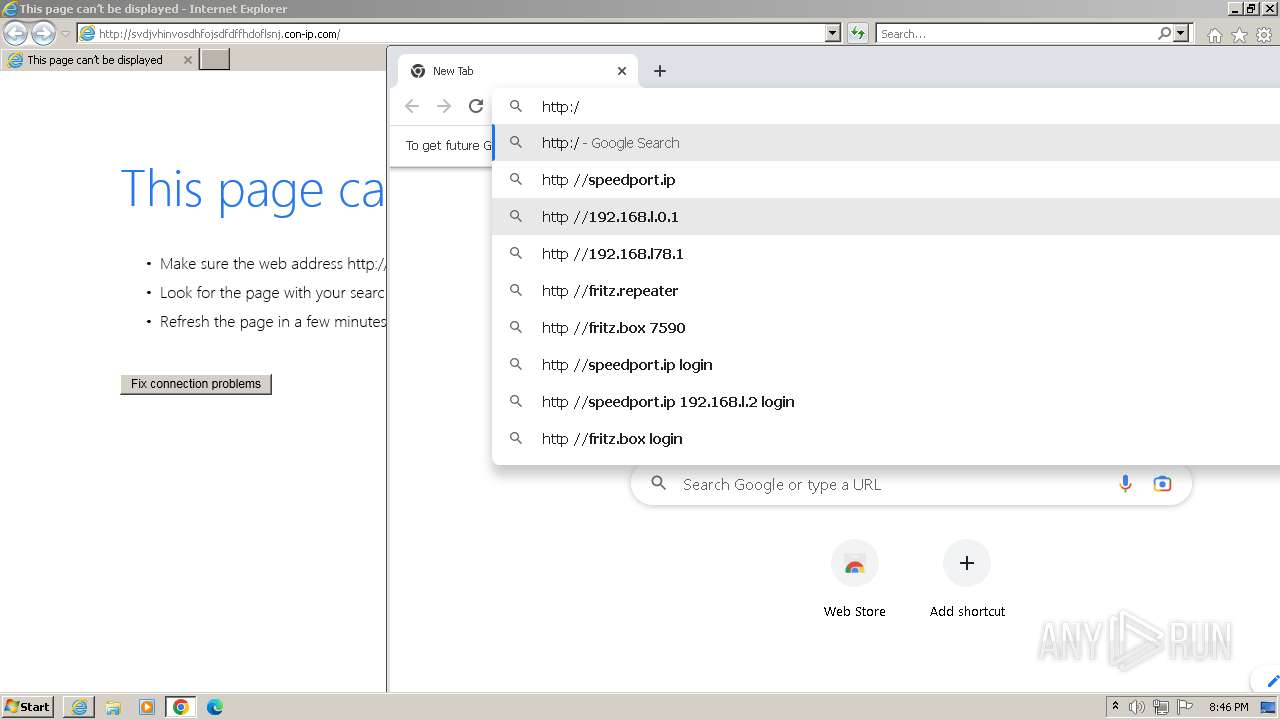
Task: Open Edge taskbar icon
Action: coord(215,707)
